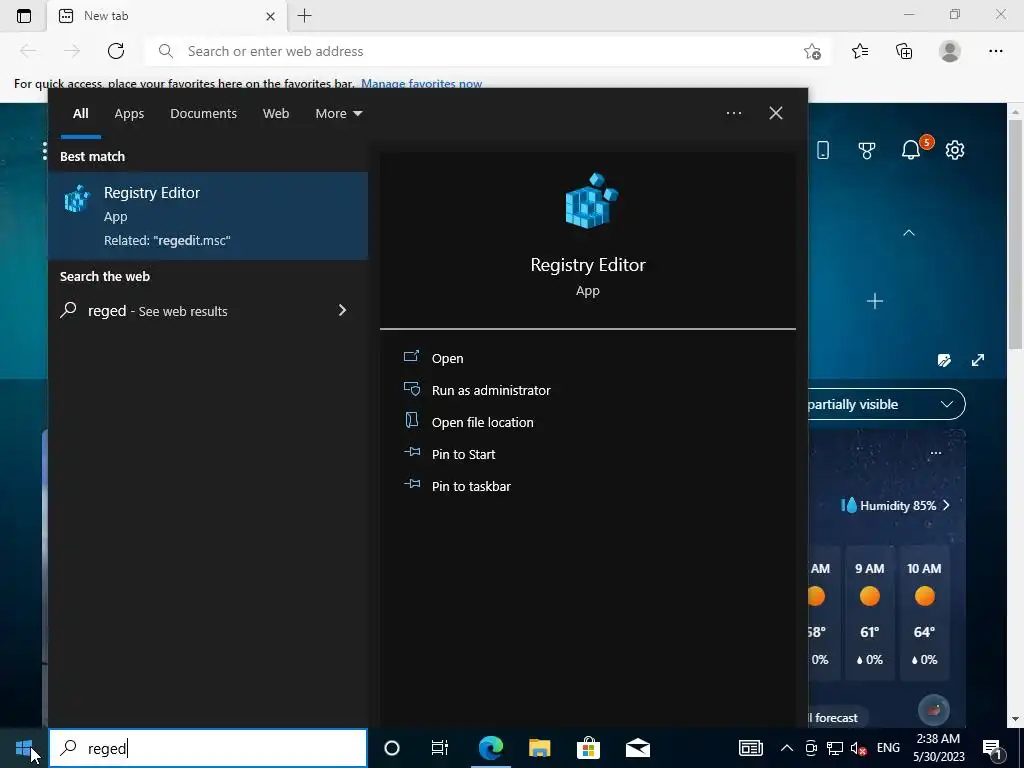Open Task View on taskbar
The width and height of the screenshot is (1024, 768).
pos(440,748)
